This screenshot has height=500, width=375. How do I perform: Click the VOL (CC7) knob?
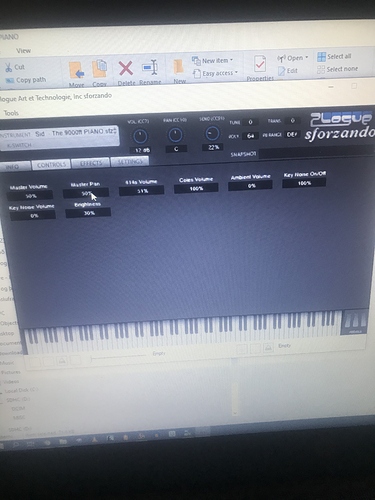[140, 136]
